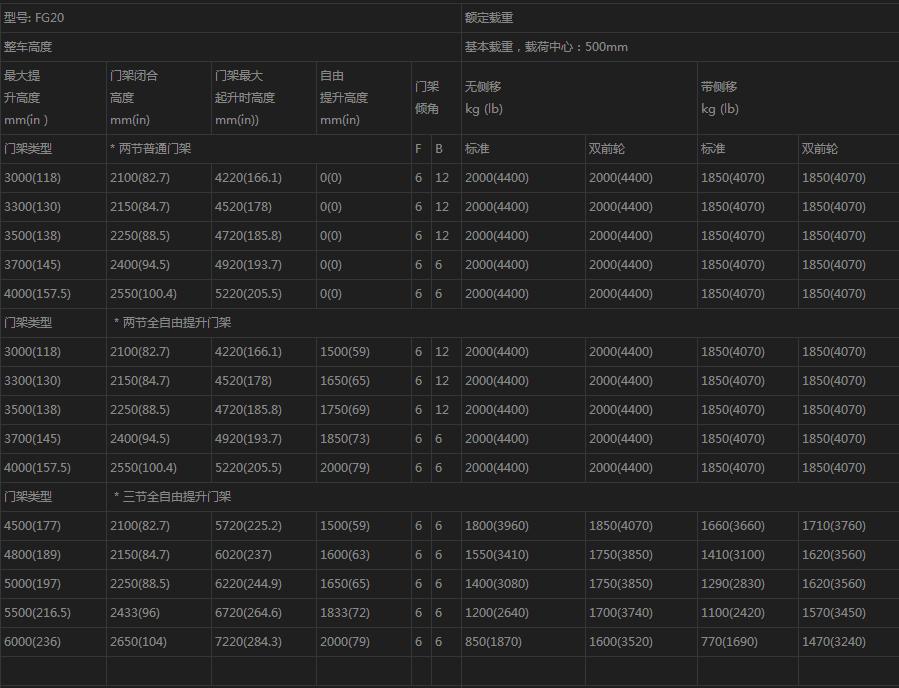
Task: Select the 基本载重 载荷中心 500mm cell
Action: pos(546,47)
